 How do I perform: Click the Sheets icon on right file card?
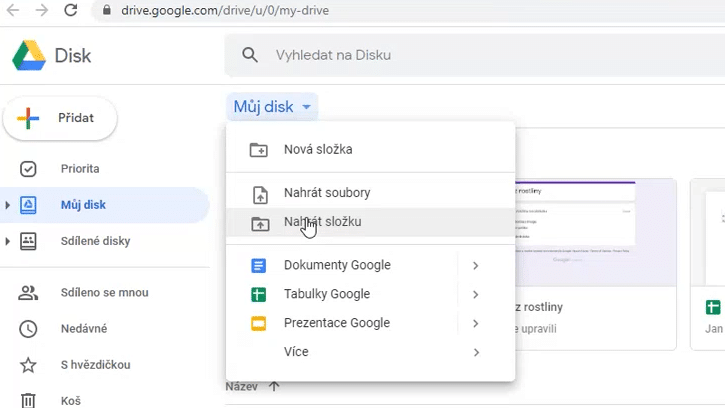pyautogui.click(x=713, y=307)
